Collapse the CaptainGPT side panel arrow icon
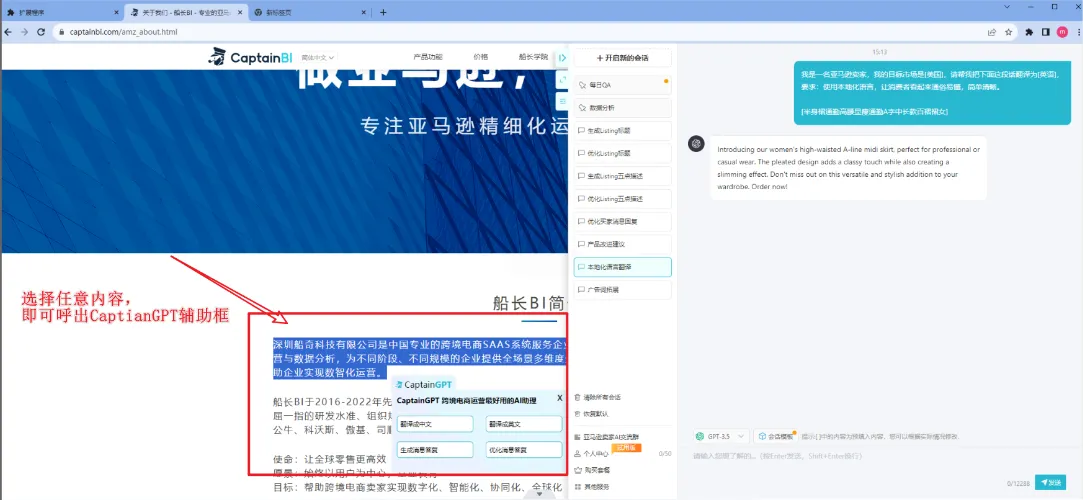 (562, 58)
